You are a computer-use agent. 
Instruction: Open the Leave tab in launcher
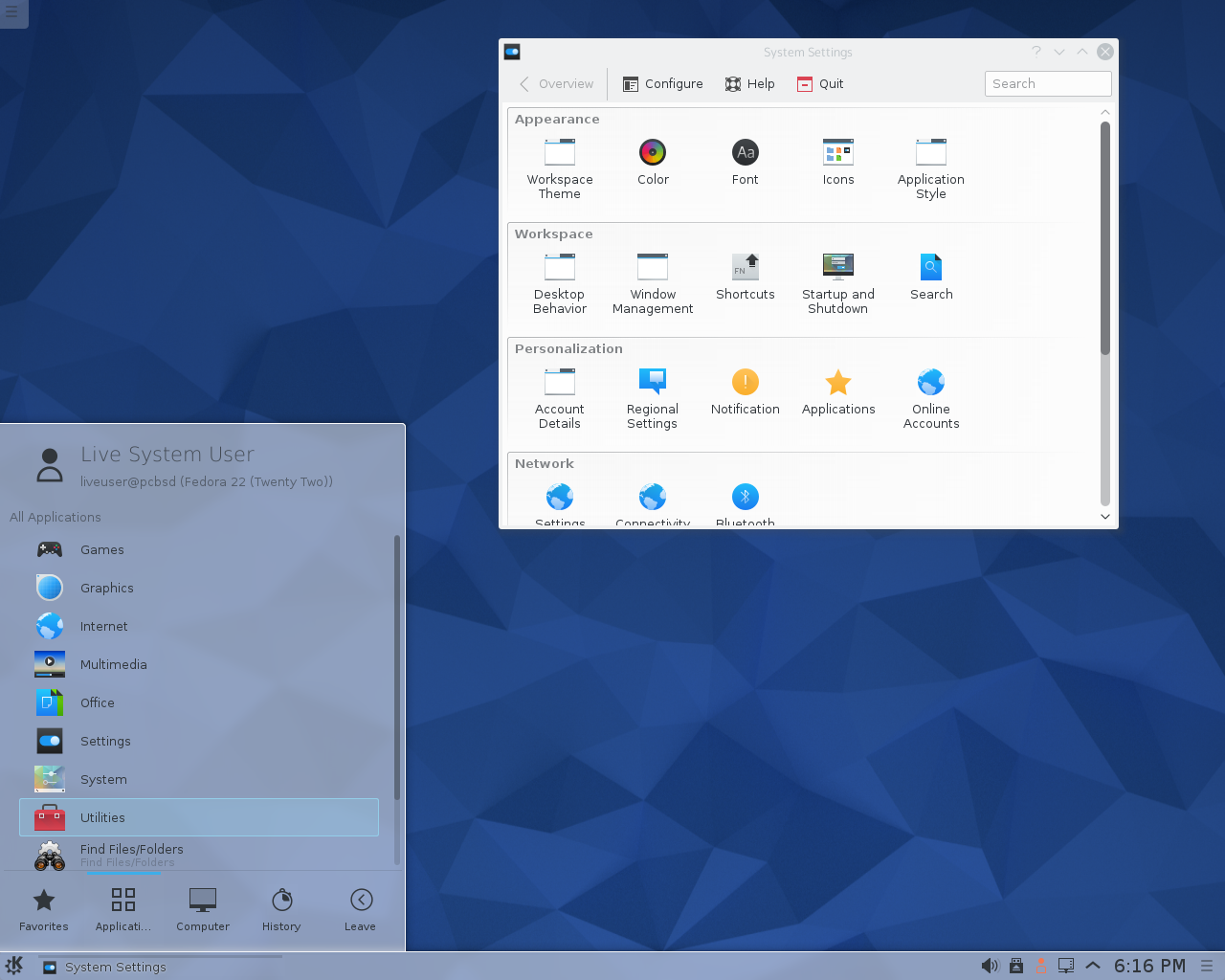tap(361, 910)
